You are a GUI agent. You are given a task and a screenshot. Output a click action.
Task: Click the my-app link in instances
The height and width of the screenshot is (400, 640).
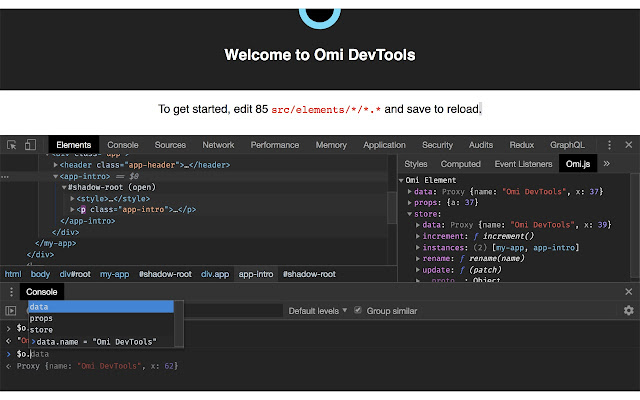[511, 247]
